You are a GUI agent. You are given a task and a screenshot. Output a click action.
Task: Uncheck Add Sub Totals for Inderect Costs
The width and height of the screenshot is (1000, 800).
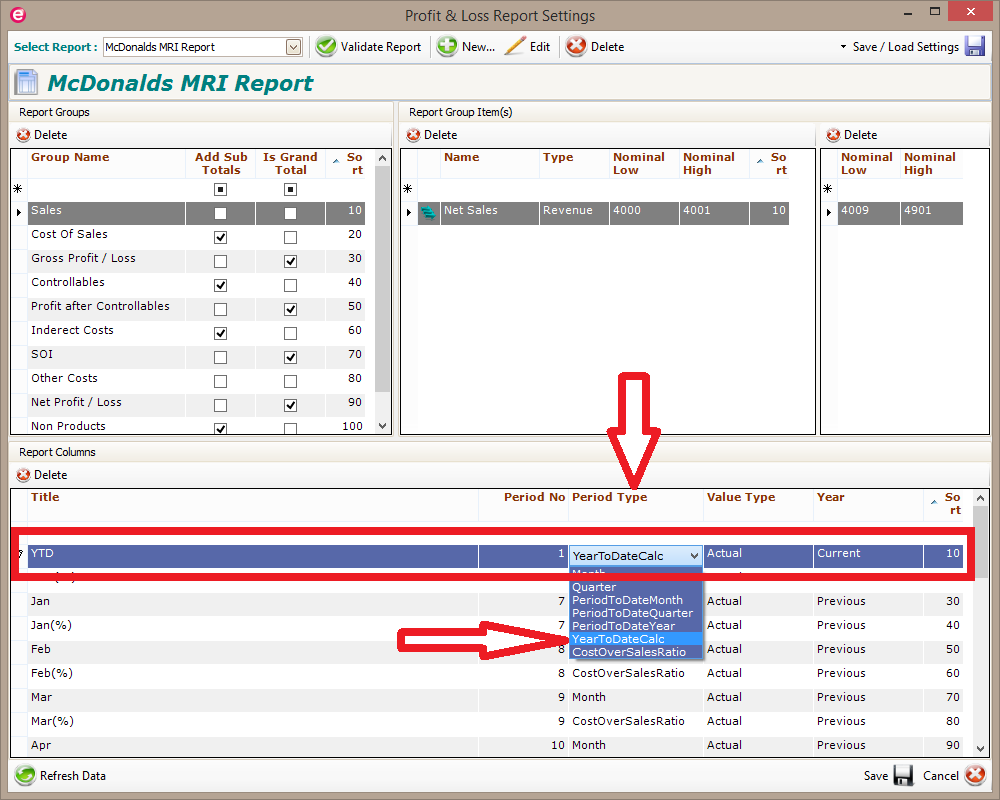(220, 333)
